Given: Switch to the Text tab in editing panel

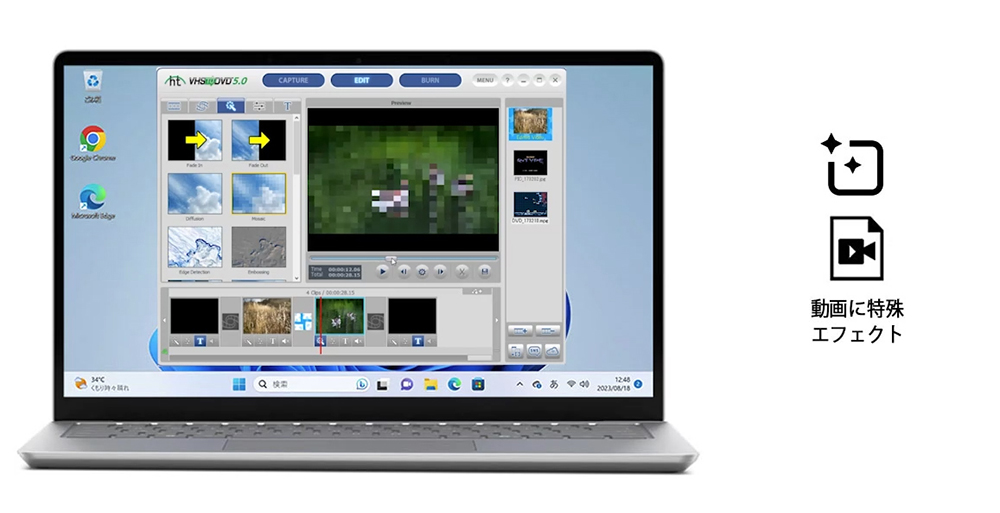Looking at the screenshot, I should coord(288,106).
